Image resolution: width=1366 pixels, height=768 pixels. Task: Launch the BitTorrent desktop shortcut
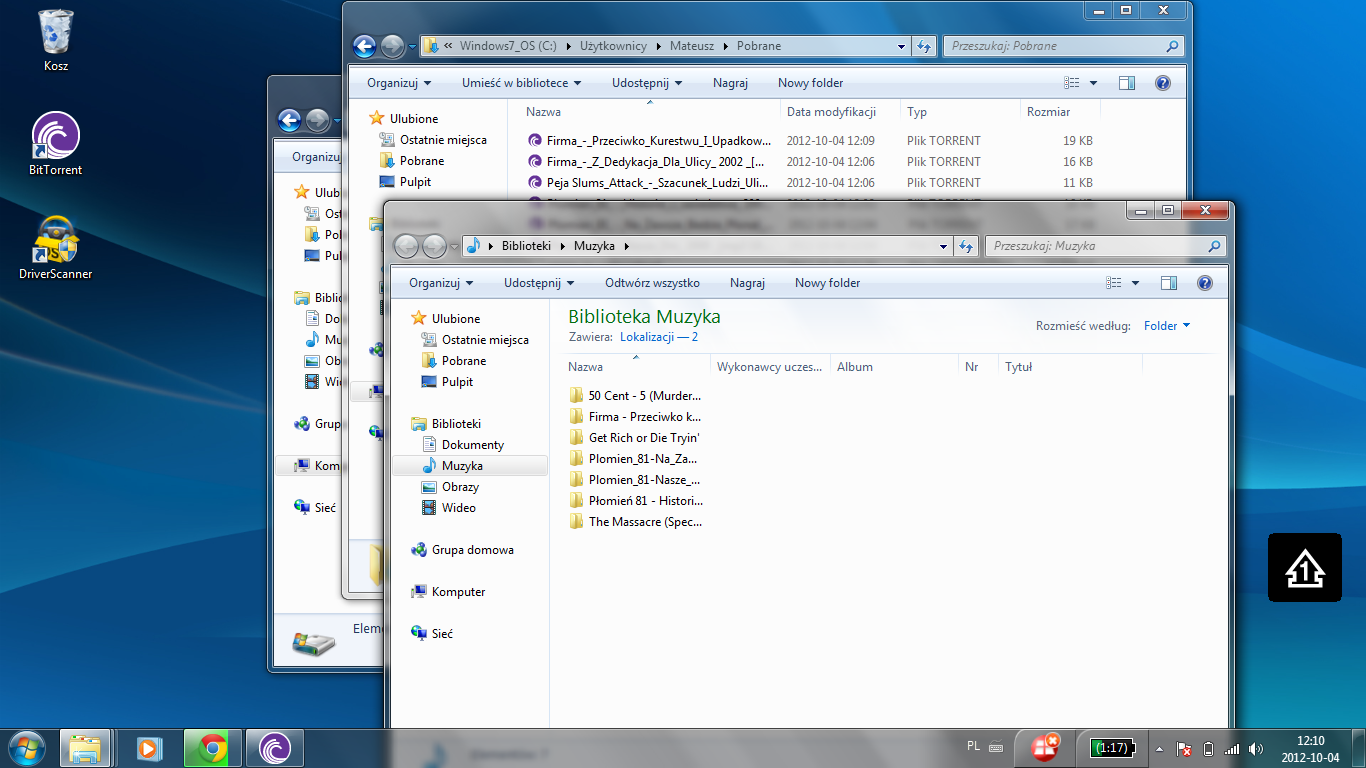pyautogui.click(x=56, y=144)
